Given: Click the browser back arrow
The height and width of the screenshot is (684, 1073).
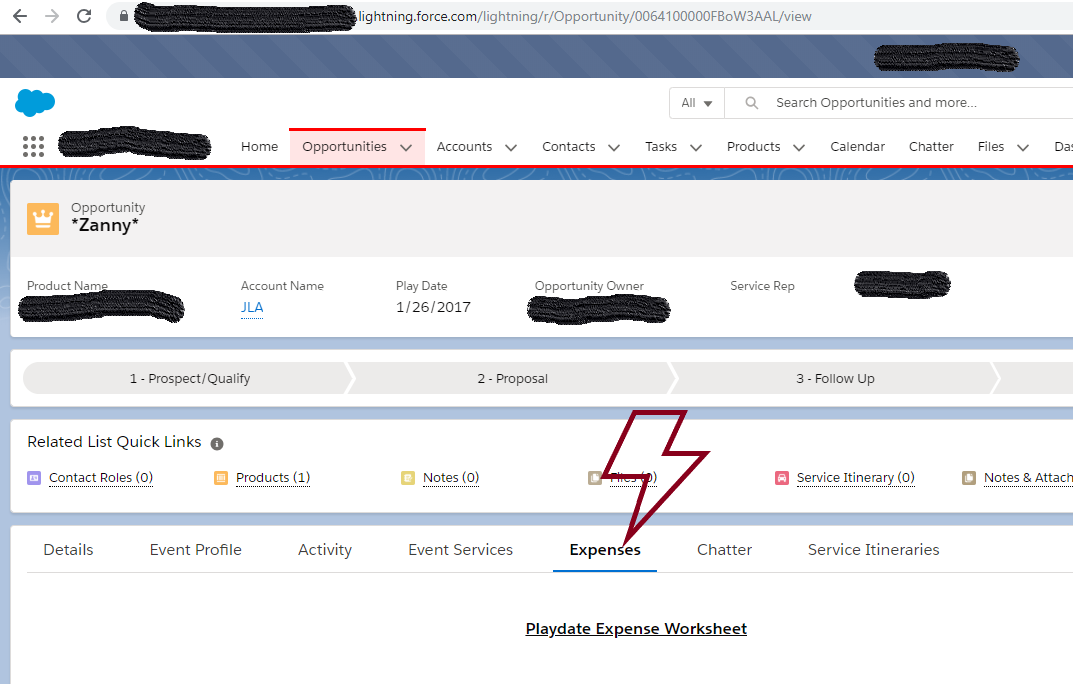Looking at the screenshot, I should coord(20,16).
